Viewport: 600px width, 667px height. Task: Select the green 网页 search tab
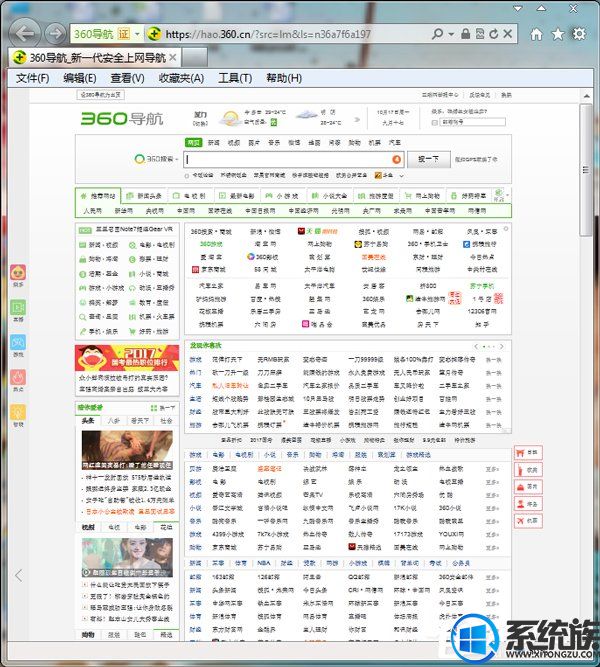[194, 143]
